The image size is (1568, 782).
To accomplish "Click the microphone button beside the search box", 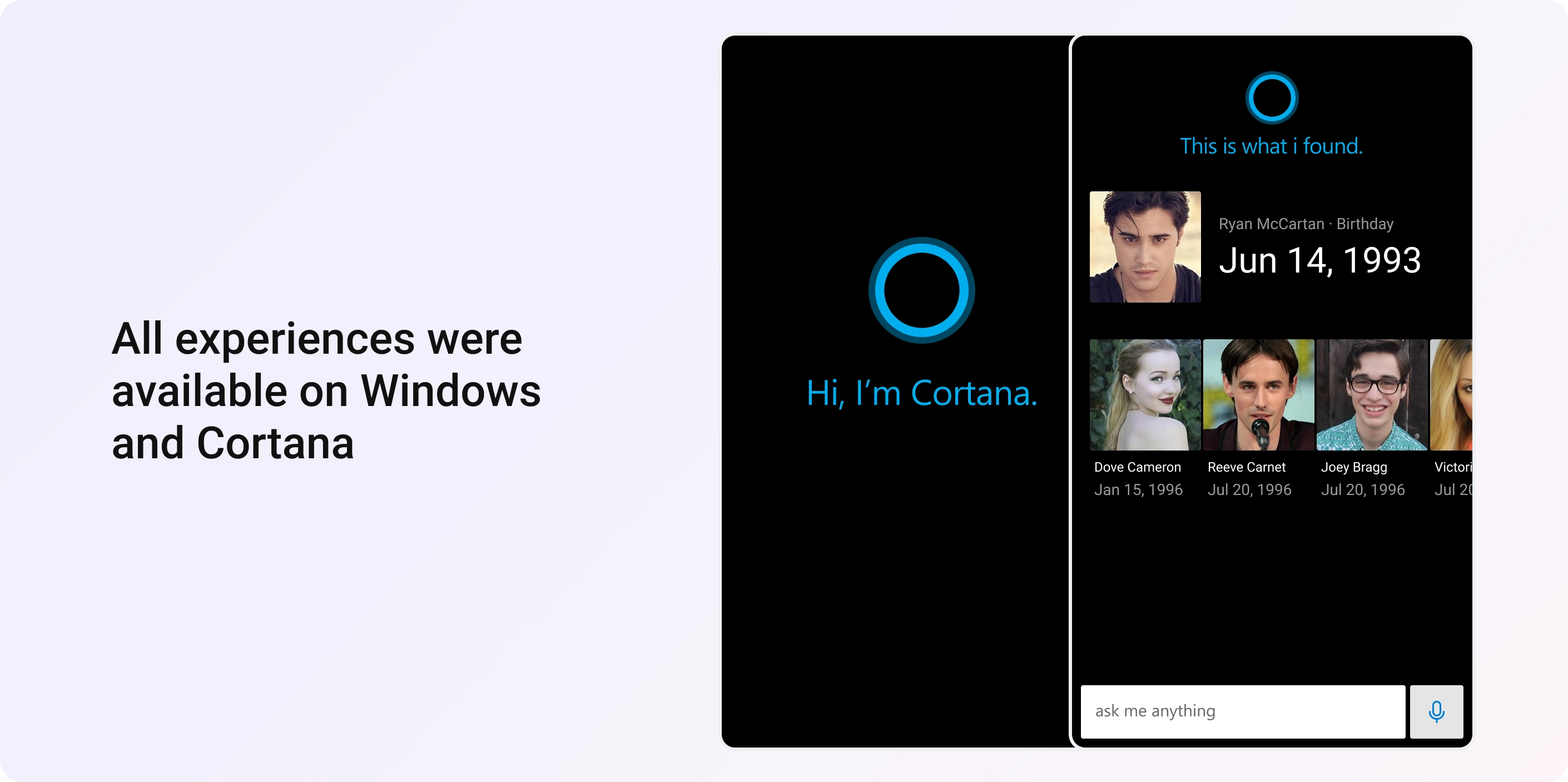I will [x=1437, y=711].
